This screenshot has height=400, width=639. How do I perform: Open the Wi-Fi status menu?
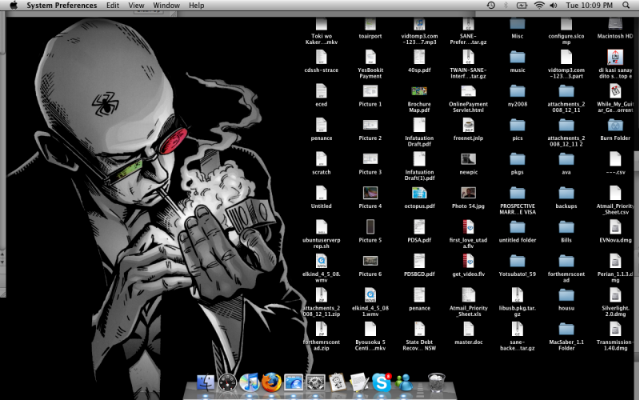pyautogui.click(x=539, y=5)
